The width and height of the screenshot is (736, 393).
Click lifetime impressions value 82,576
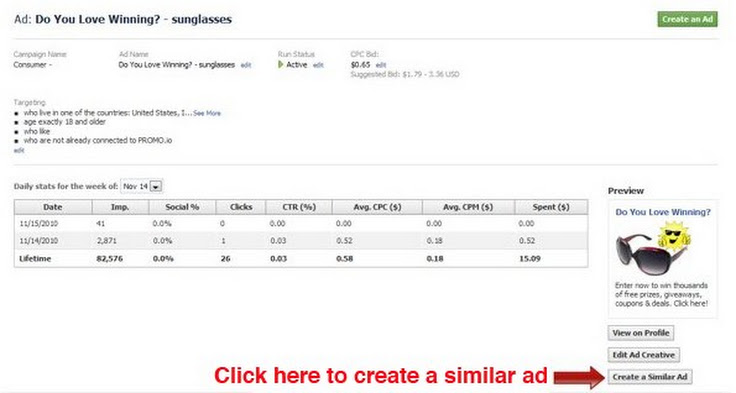click(109, 259)
